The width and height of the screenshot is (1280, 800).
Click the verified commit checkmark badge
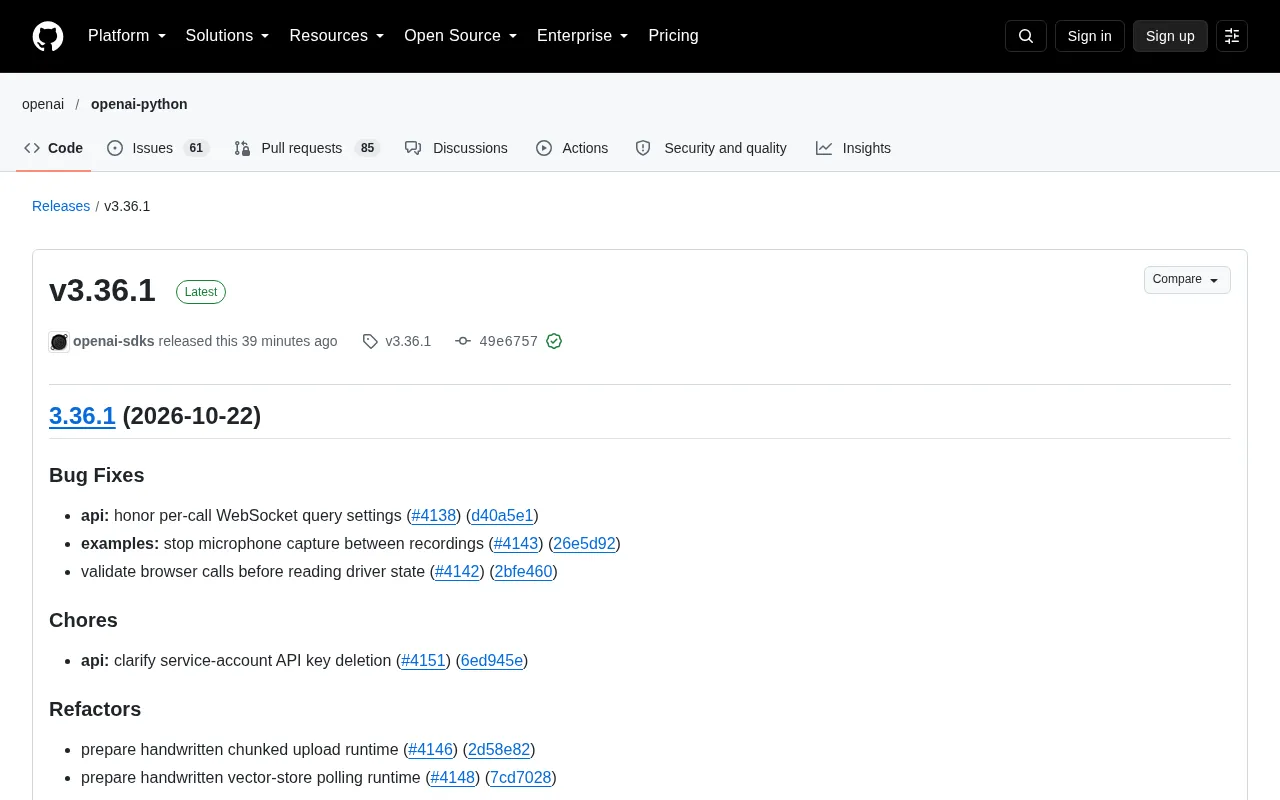[554, 341]
